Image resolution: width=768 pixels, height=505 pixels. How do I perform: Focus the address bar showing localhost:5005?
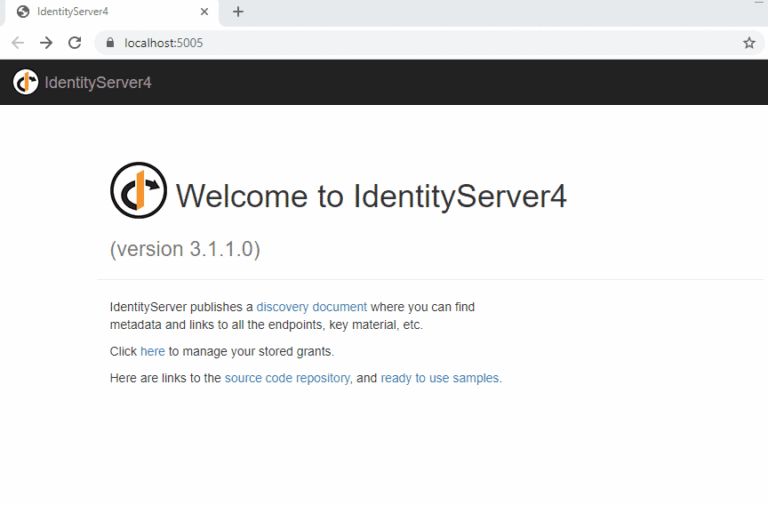pyautogui.click(x=400, y=43)
